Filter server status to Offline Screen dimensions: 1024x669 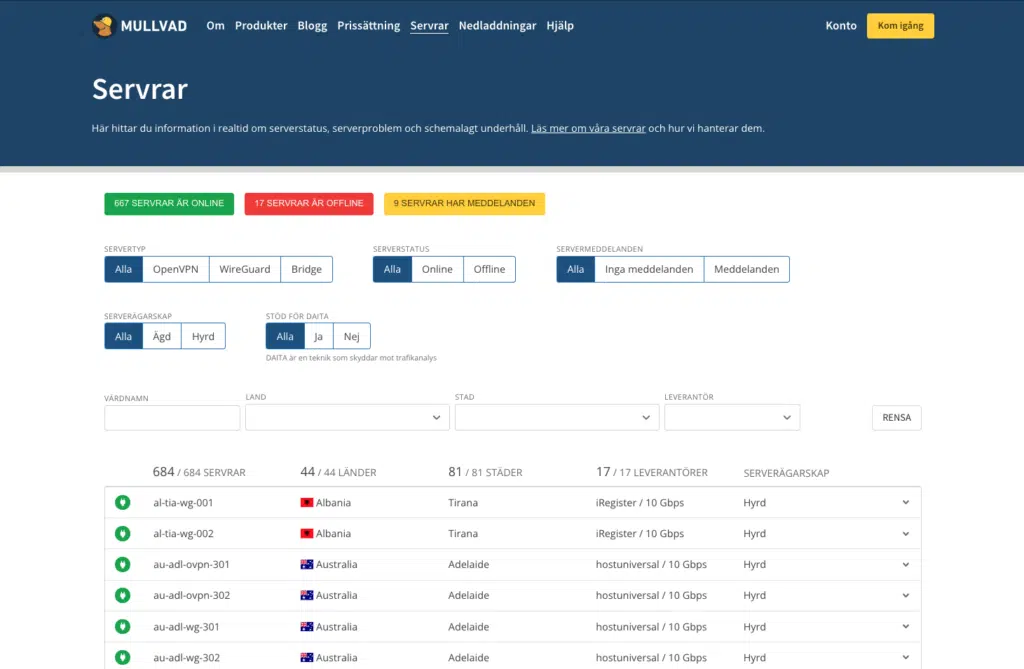click(489, 269)
